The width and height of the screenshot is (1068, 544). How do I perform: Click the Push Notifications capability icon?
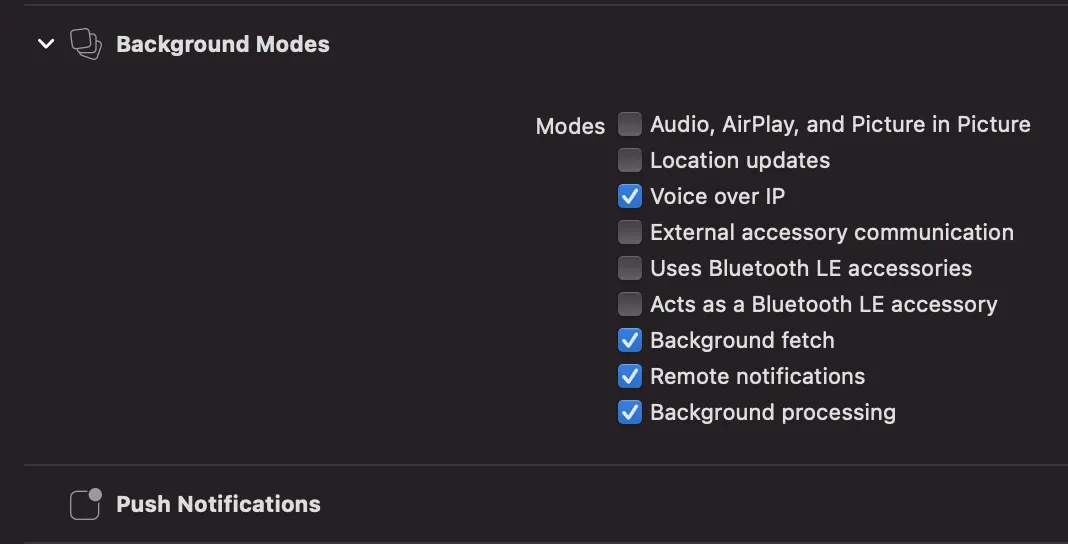coord(85,504)
